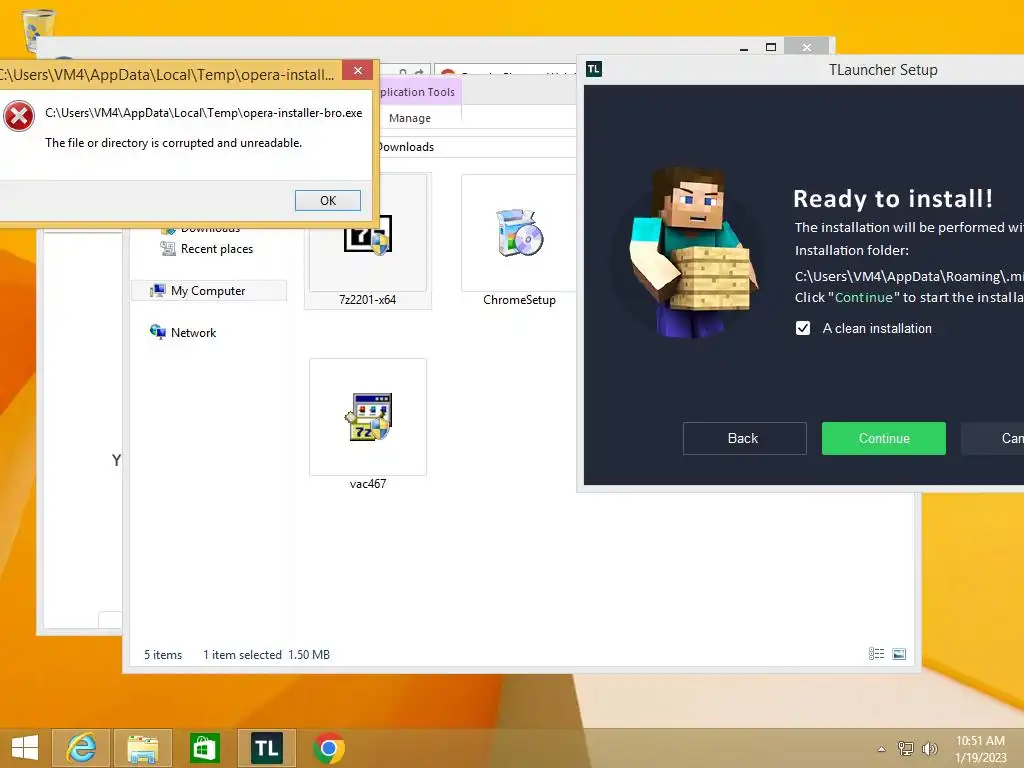
Task: Open Google Chrome from taskbar
Action: [x=328, y=748]
